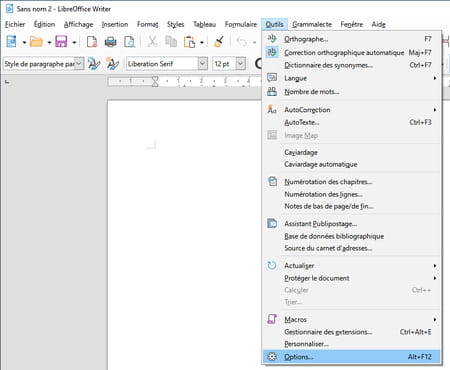Screen dimensions: 450x370
Task: Click the indent marker on the ruler
Action: [x=155, y=81]
